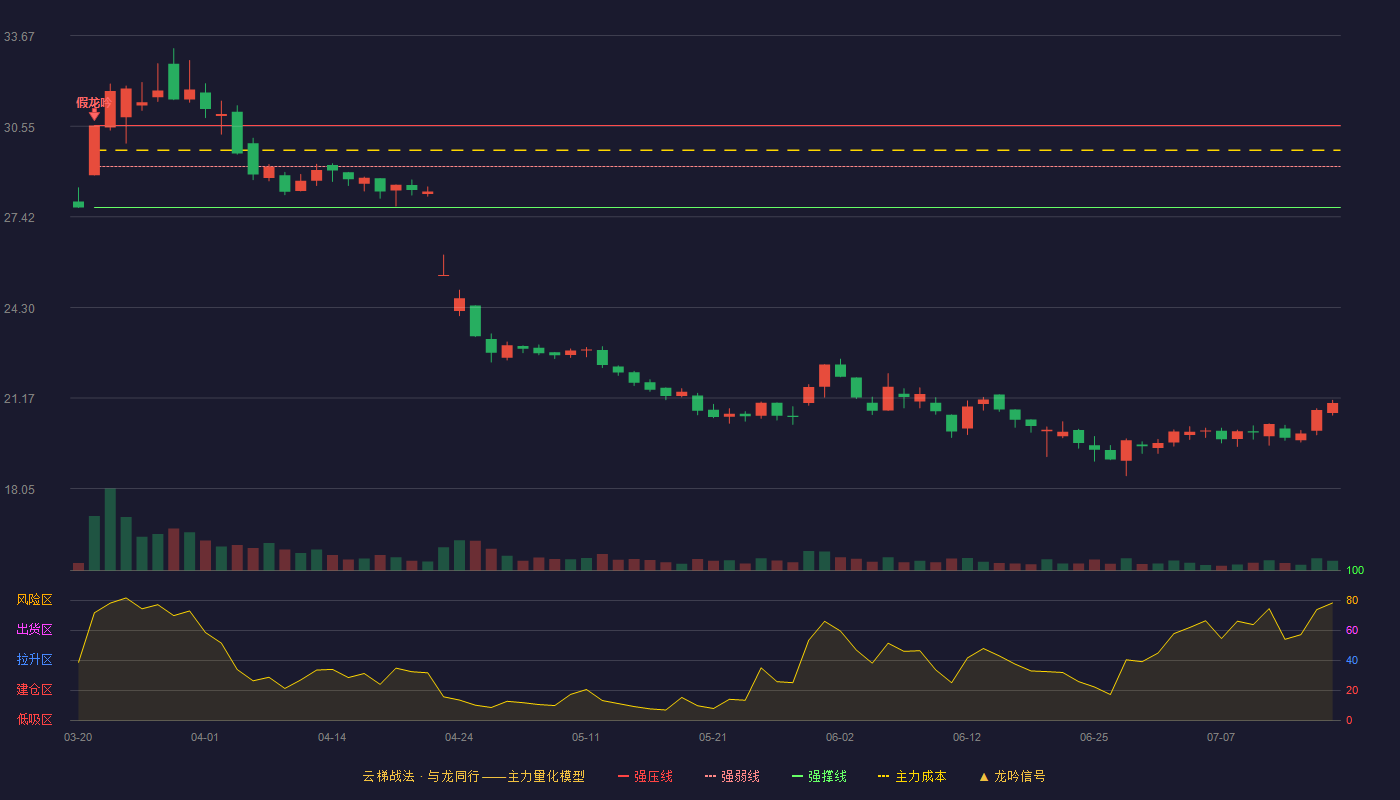This screenshot has height=800, width=1400.
Task: Click the 20 indicator scale label
Action: click(1352, 690)
